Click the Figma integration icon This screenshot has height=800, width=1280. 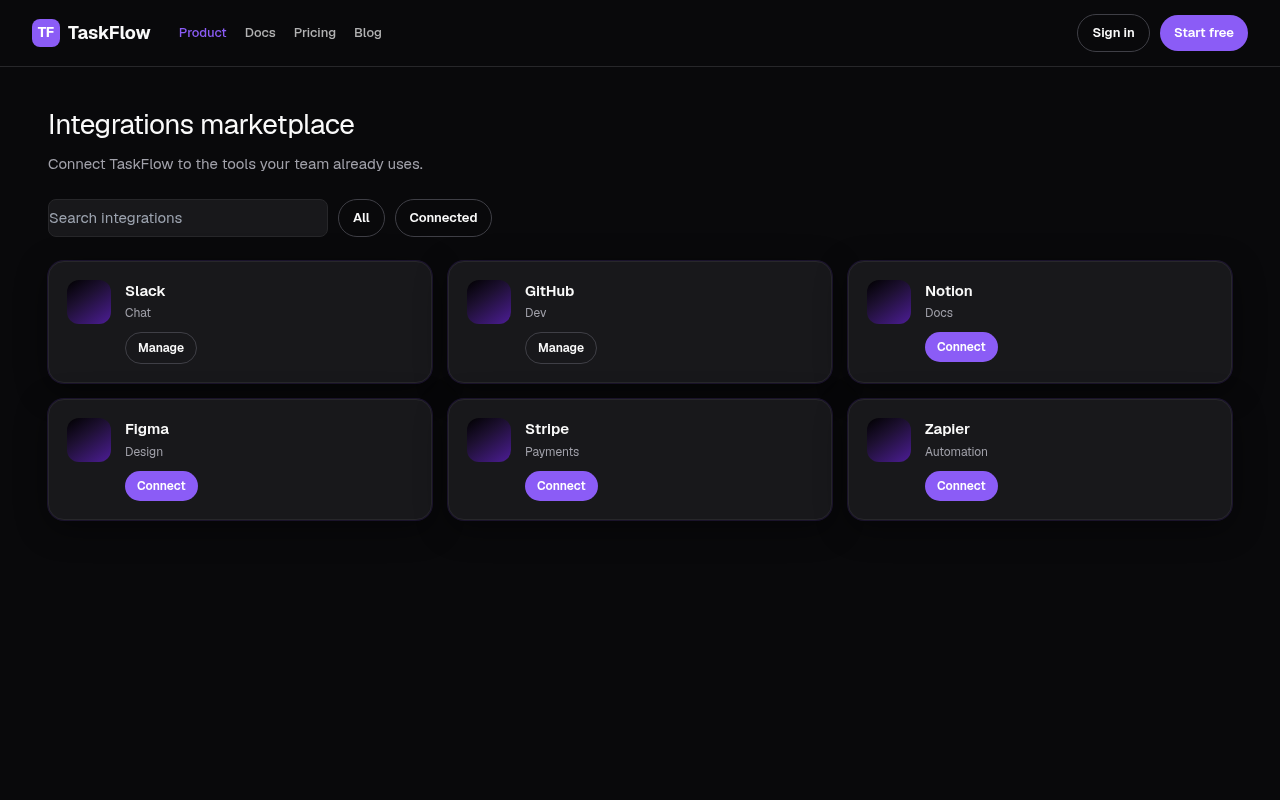coord(89,440)
